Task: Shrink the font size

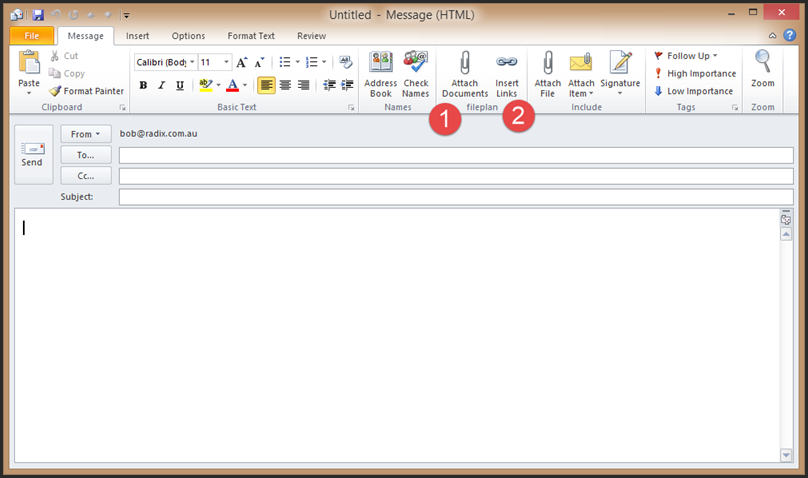Action: (x=259, y=62)
